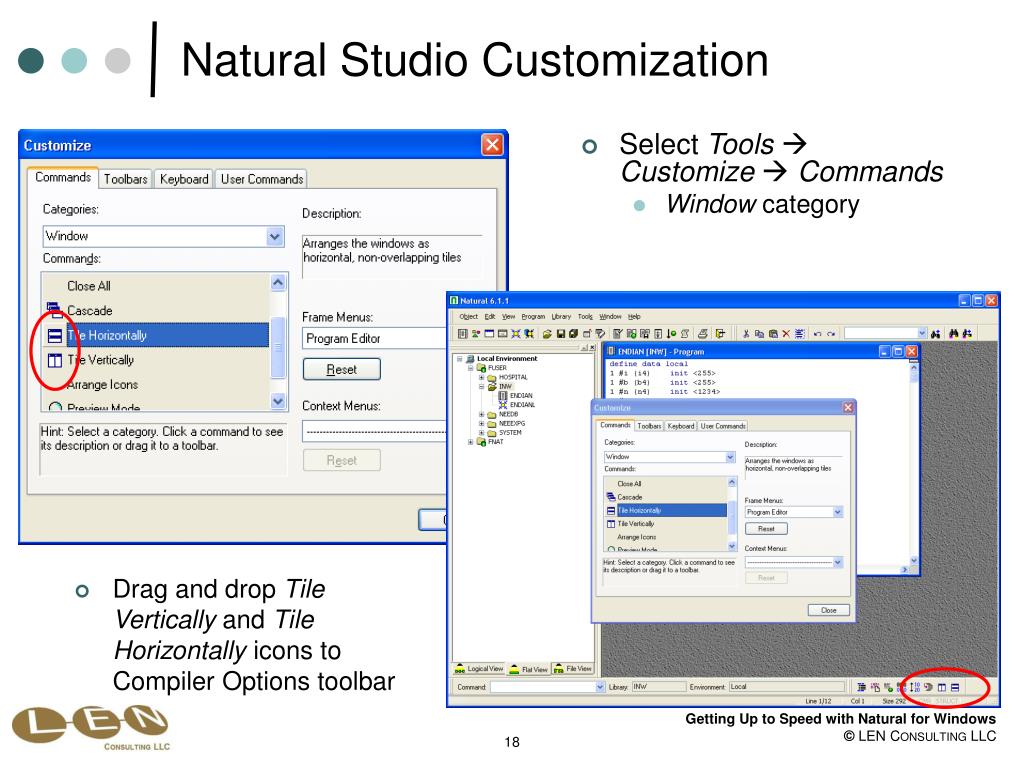Image resolution: width=1024 pixels, height=768 pixels.
Task: Open the Library menu in Natural
Action: 561,317
